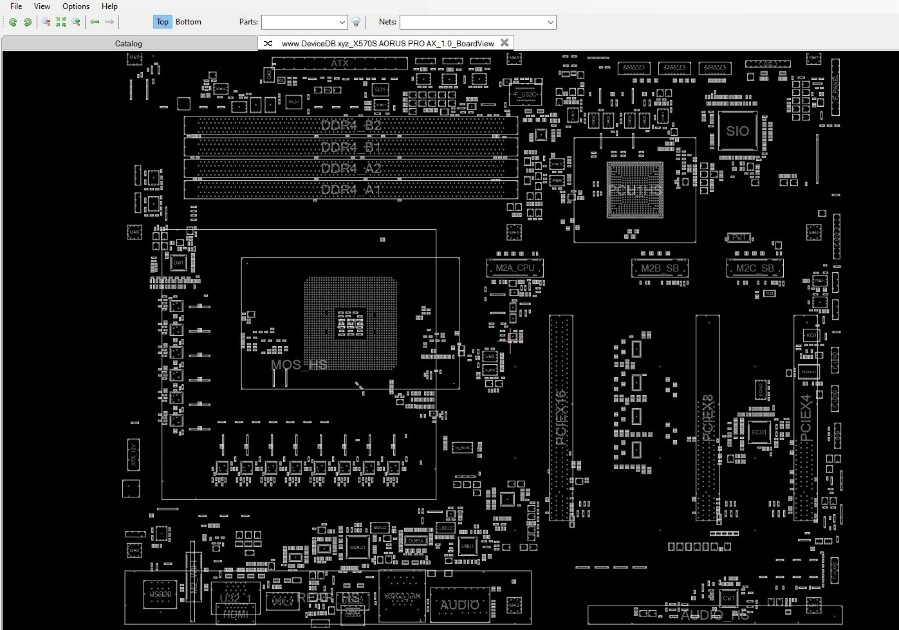Switch to Bottom board side
Image resolution: width=899 pixels, height=630 pixels.
point(188,22)
